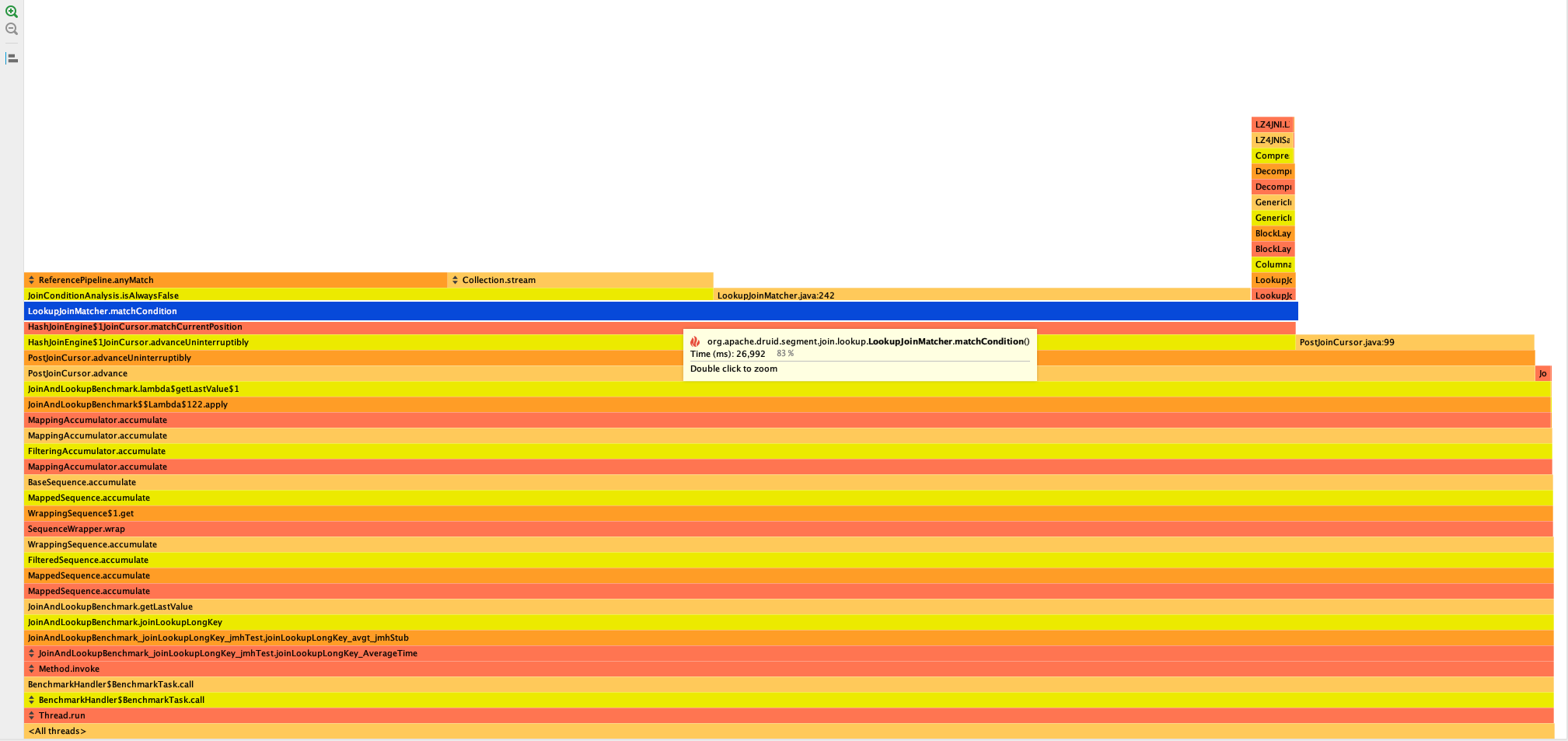Select the HashJoinEngine$1JoinCursor.advanceUninterruptibly frame
Viewport: 1568px width, 741px height.
(x=660, y=342)
